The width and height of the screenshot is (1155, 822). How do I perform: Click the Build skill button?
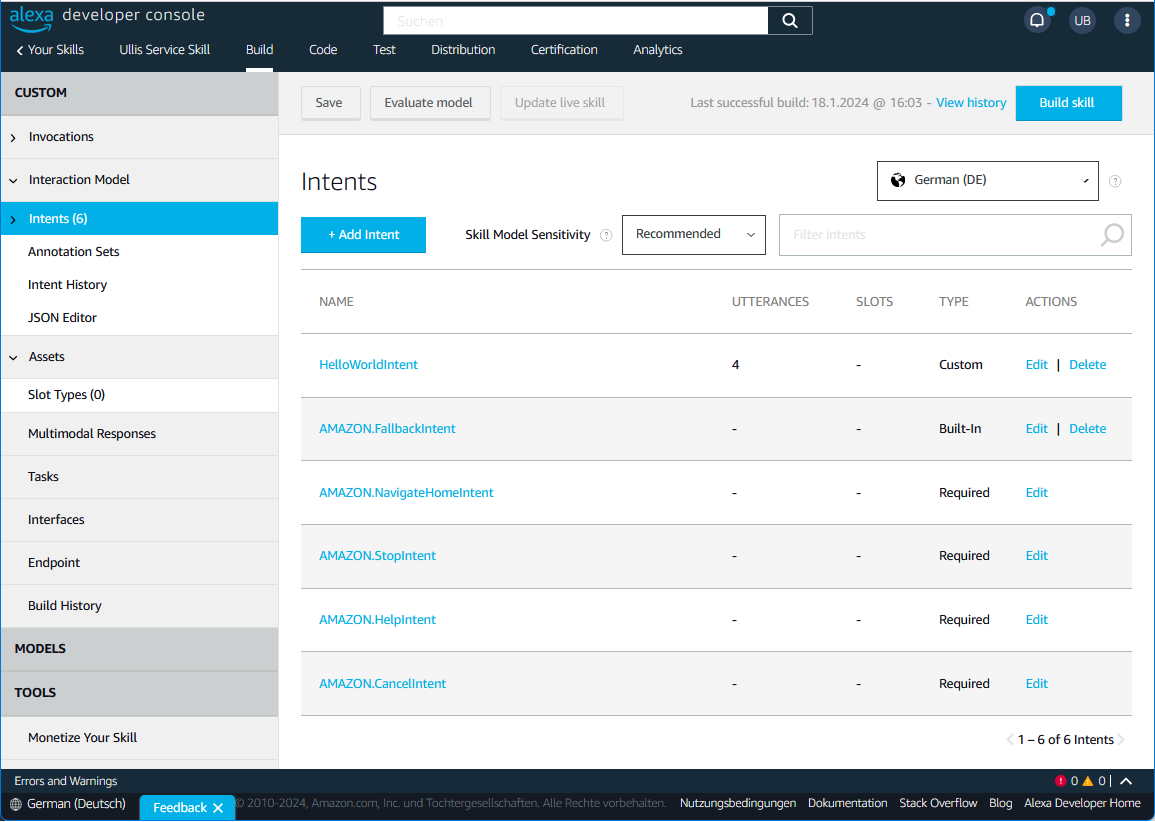(x=1067, y=103)
